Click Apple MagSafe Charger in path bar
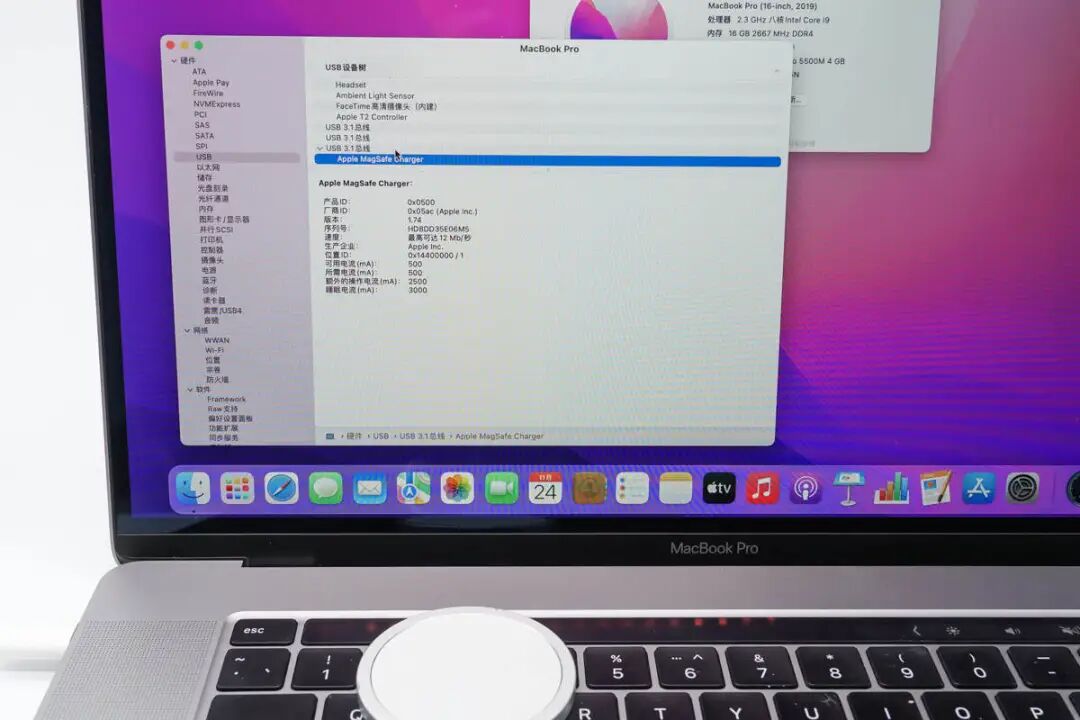 pos(499,436)
